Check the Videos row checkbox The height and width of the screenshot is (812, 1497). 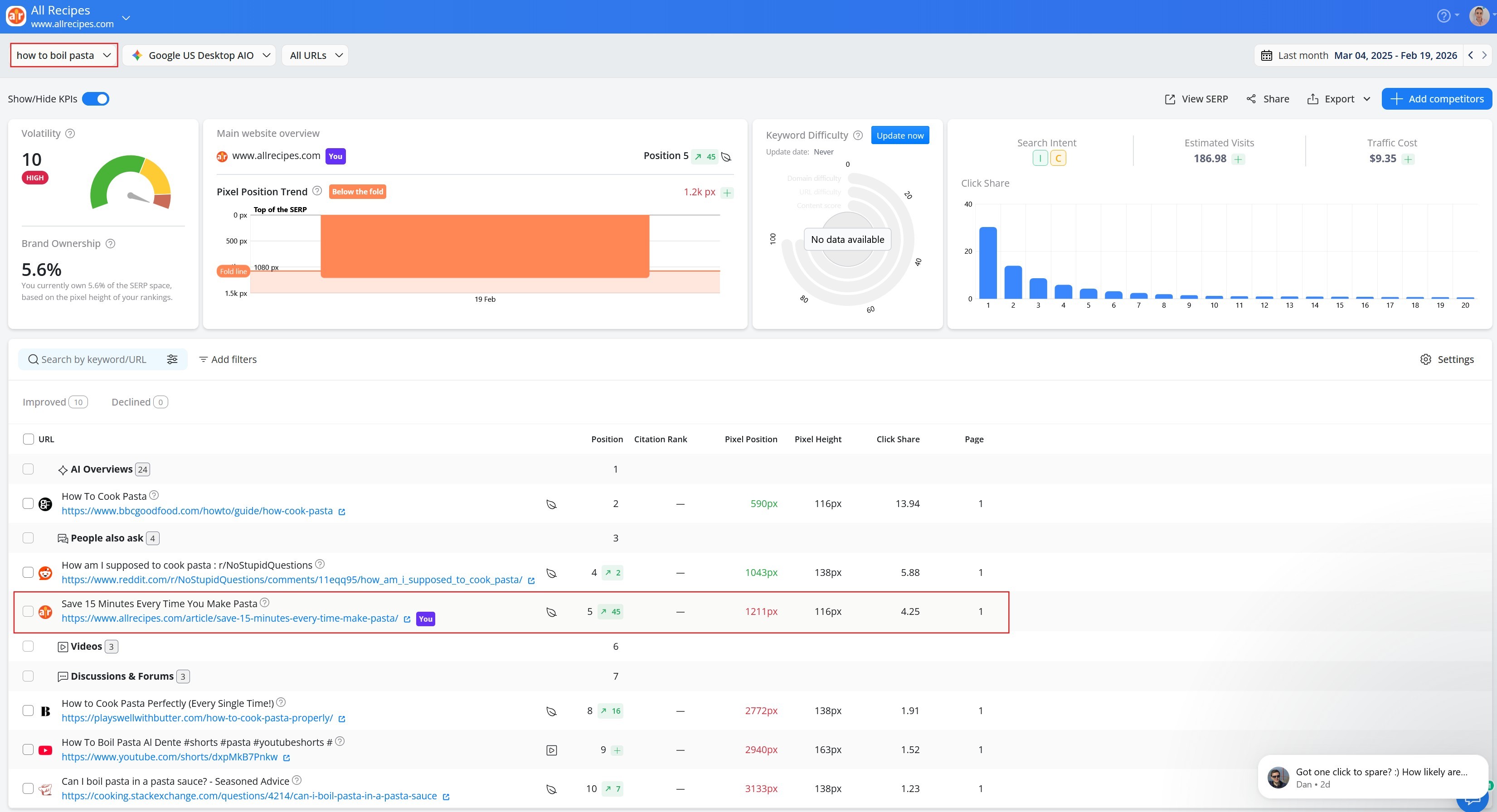click(x=28, y=646)
